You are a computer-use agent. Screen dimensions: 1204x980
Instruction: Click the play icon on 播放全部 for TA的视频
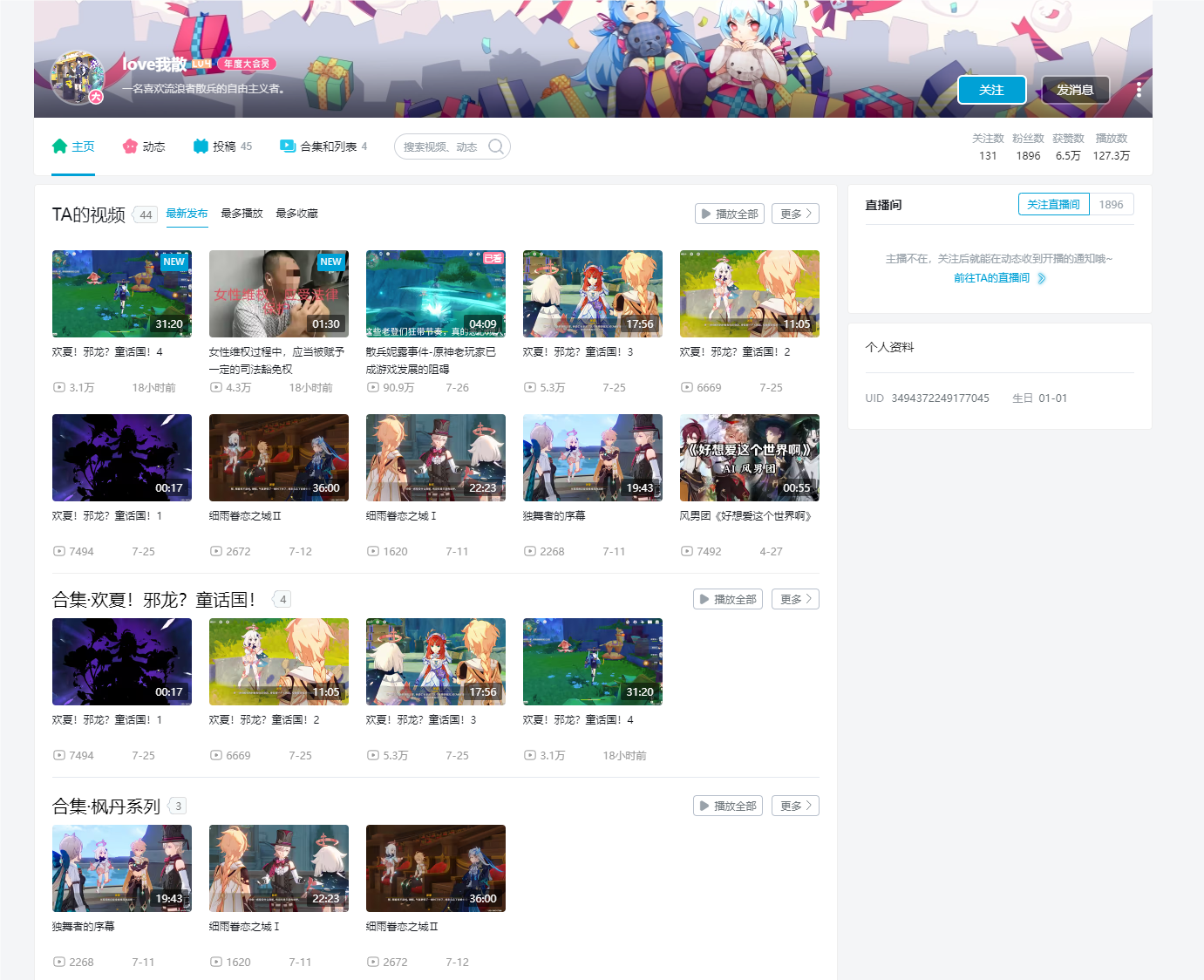[707, 213]
